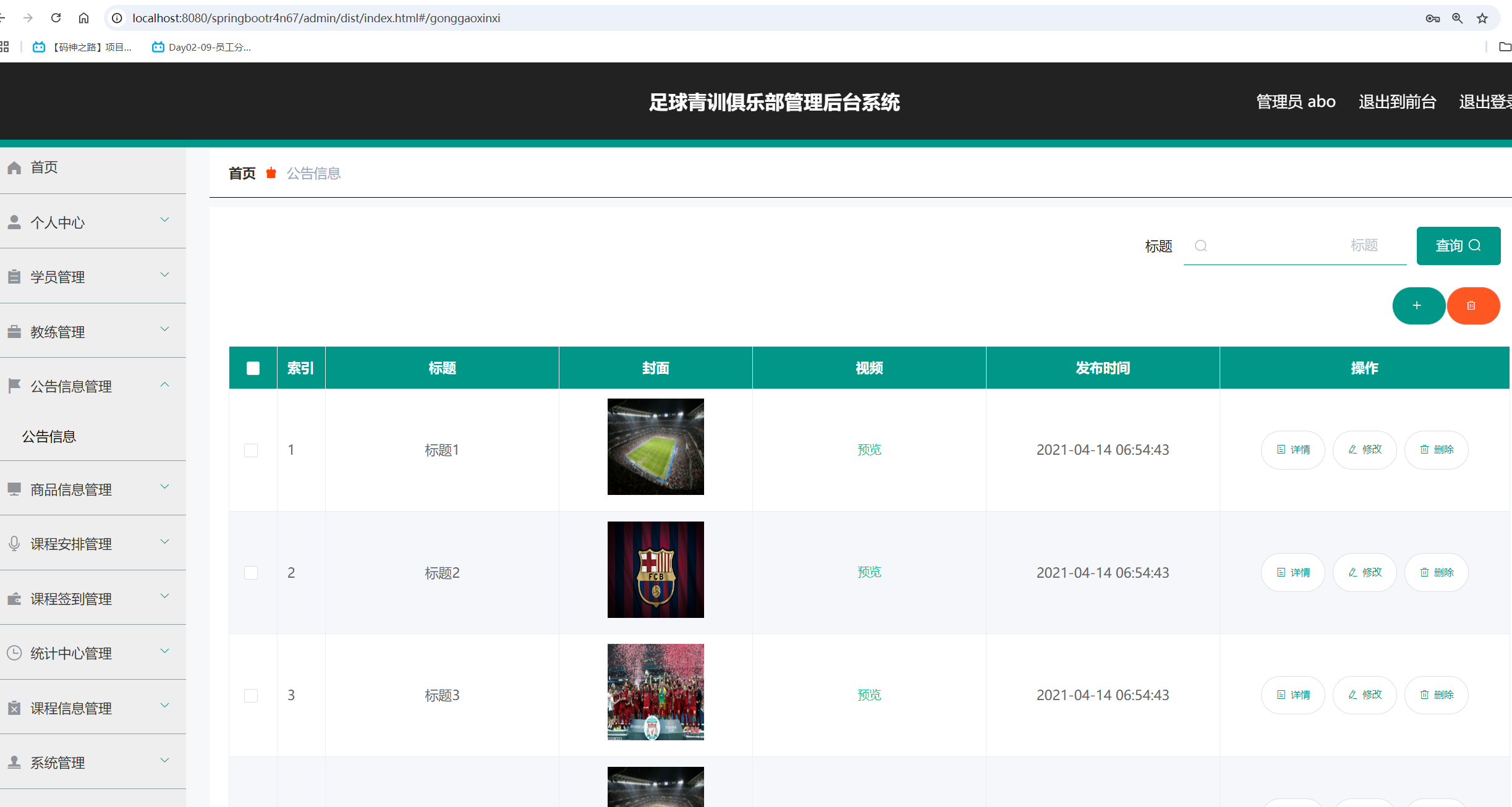Click the person icon beside 个人中心
The height and width of the screenshot is (807, 1512).
(14, 221)
